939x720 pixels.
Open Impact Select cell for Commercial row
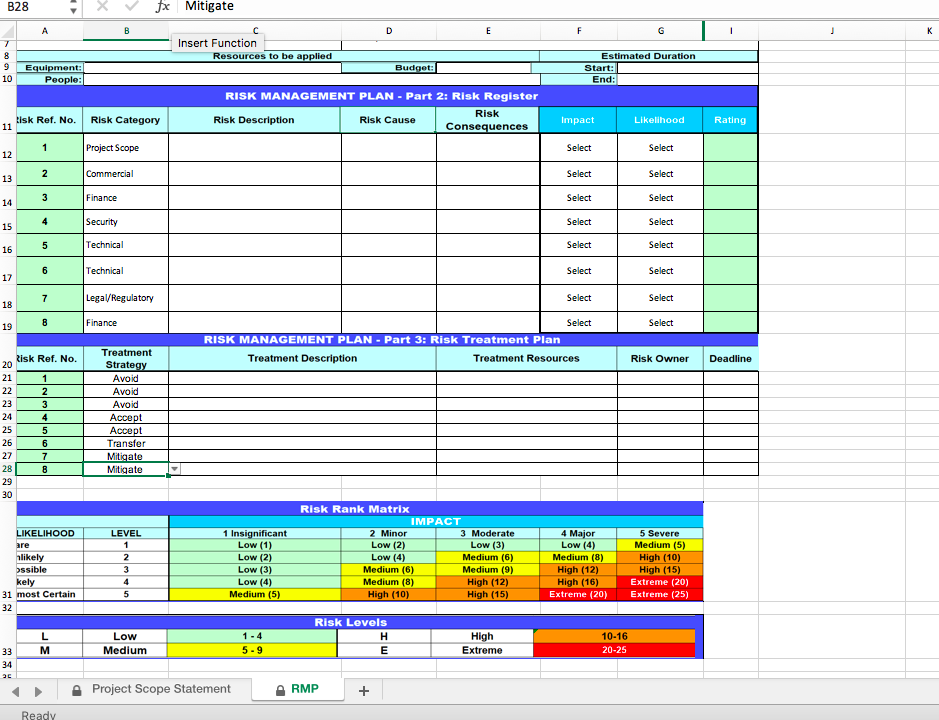point(578,174)
